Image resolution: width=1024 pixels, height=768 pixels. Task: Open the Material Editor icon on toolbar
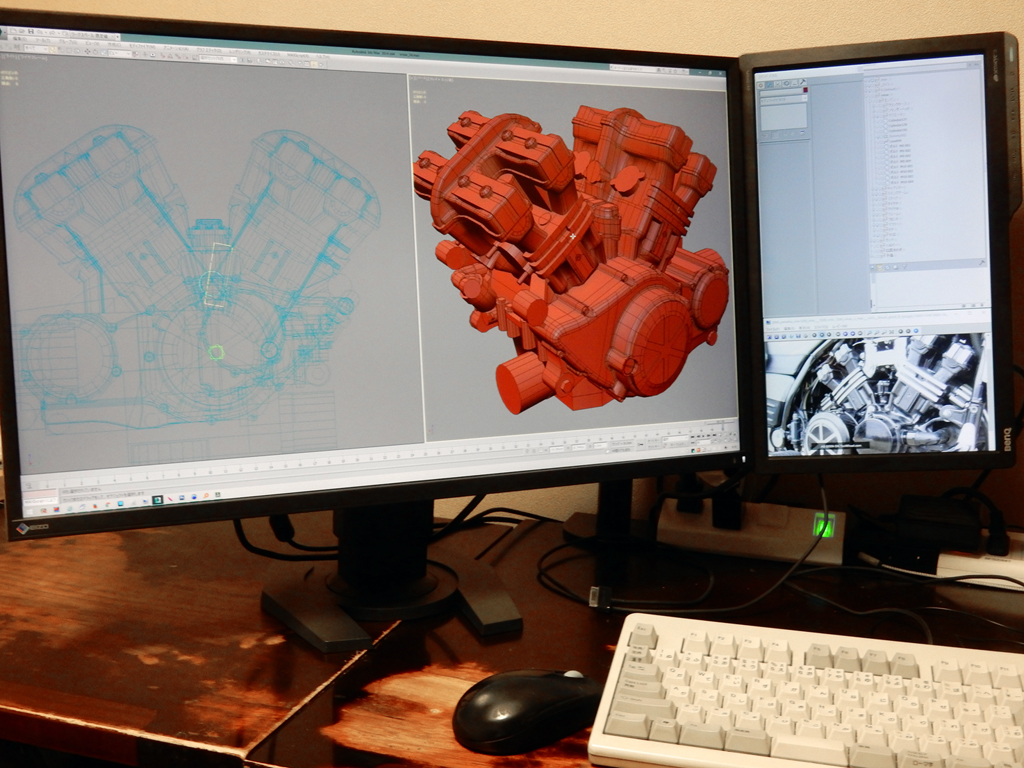[290, 63]
